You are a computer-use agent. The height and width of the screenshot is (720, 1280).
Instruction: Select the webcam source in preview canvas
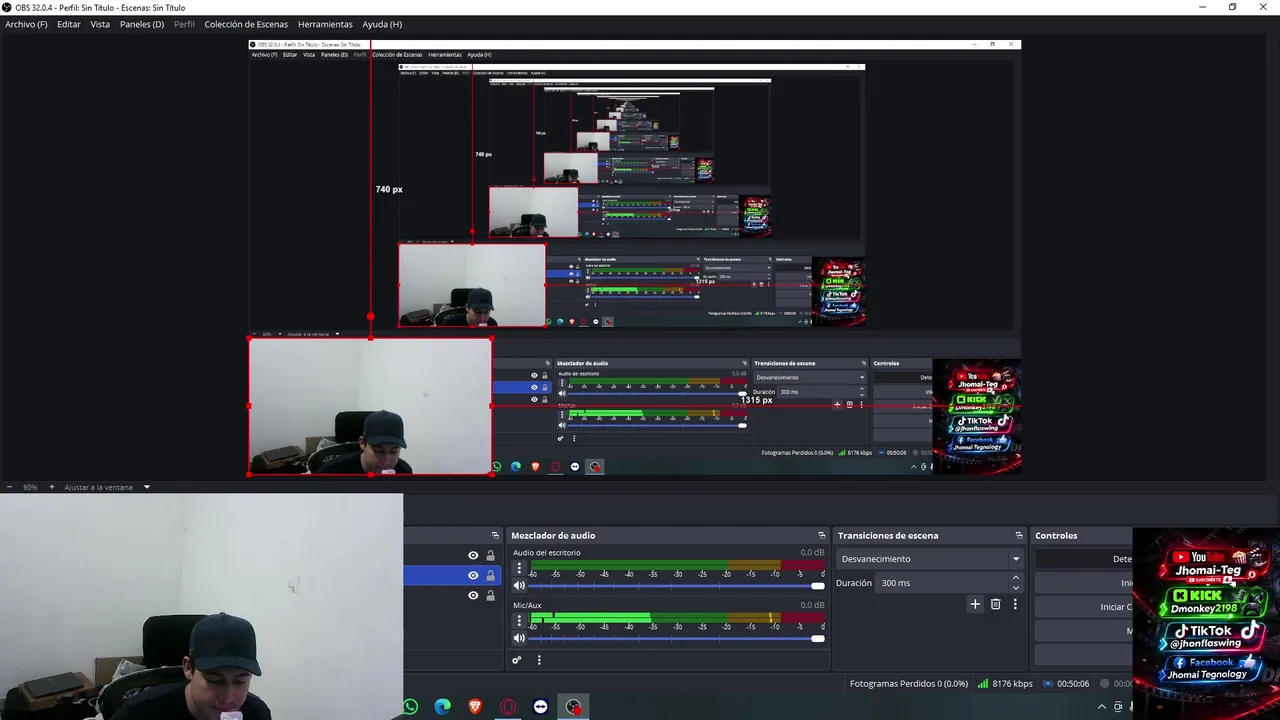click(370, 406)
